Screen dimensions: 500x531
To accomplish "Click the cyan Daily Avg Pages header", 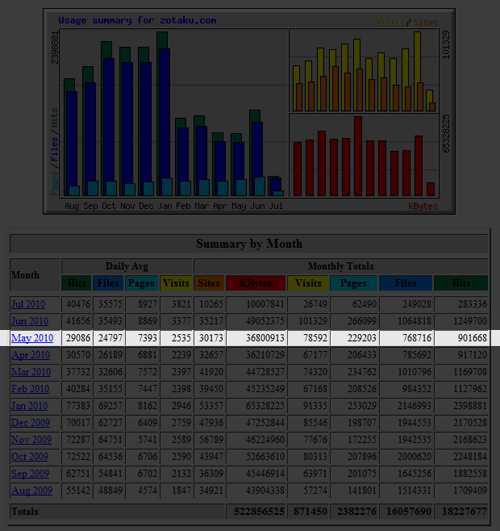I will pyautogui.click(x=142, y=283).
